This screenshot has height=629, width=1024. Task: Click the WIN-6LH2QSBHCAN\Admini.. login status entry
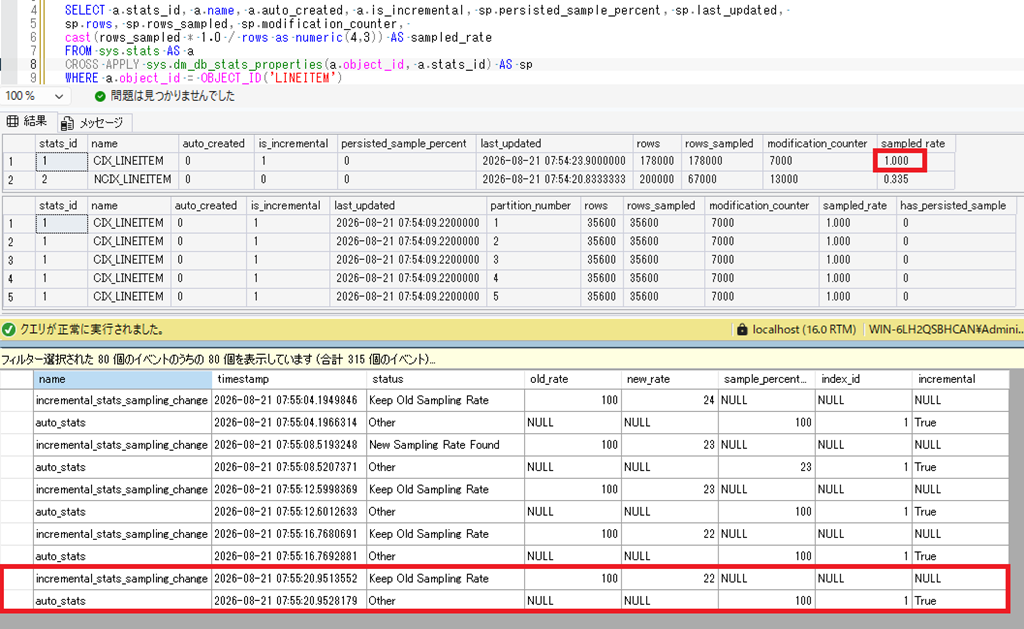945,329
